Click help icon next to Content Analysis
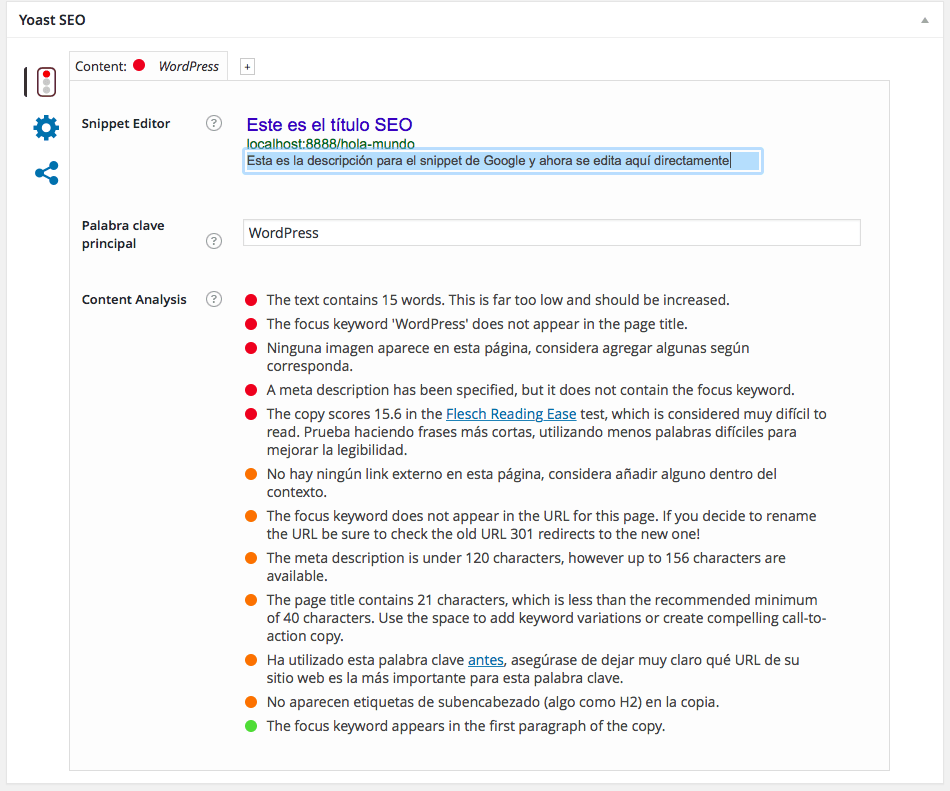The height and width of the screenshot is (791, 950). [x=213, y=299]
